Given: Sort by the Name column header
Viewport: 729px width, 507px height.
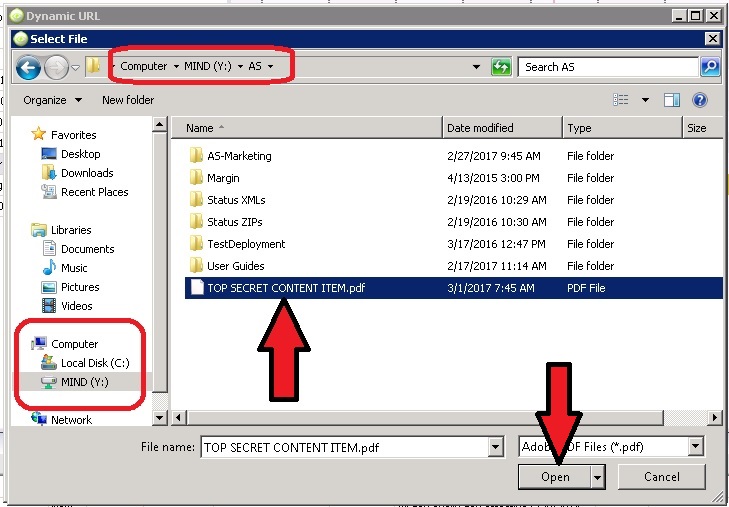Looking at the screenshot, I should (307, 128).
